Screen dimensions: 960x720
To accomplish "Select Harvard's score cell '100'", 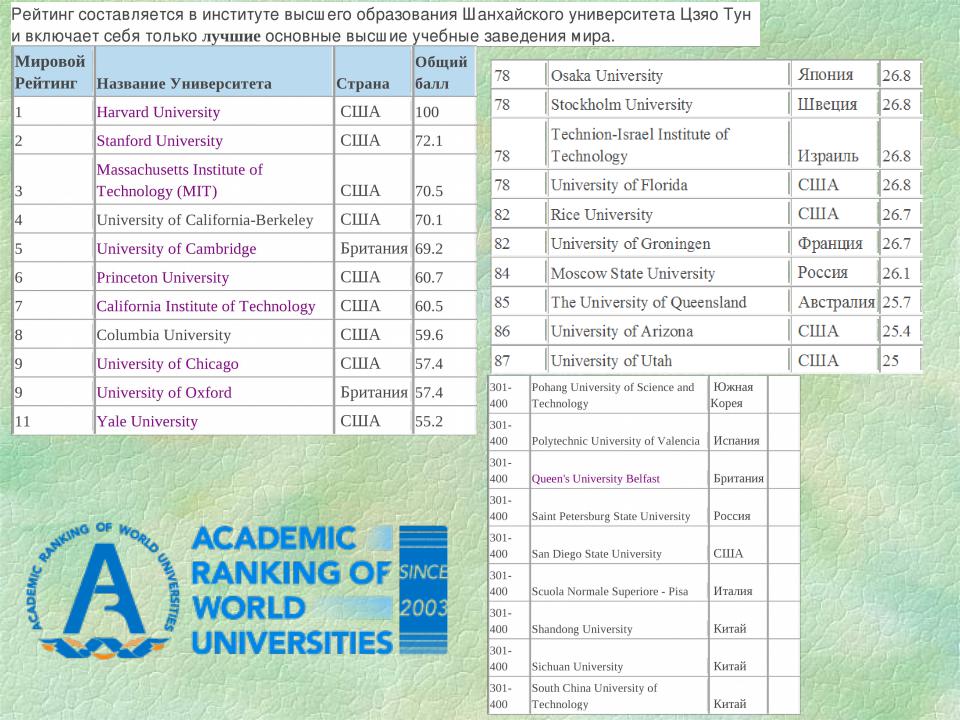I will coord(444,112).
